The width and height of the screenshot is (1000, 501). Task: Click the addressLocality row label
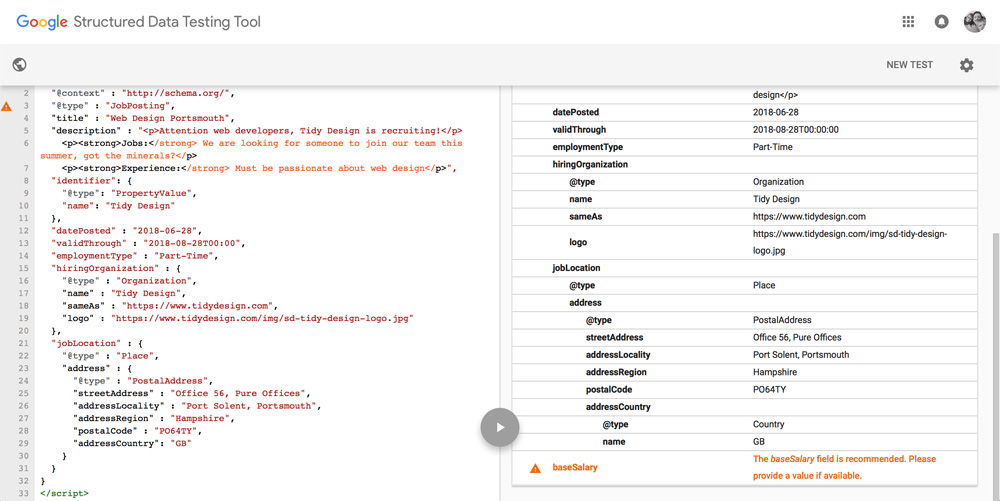coord(618,354)
